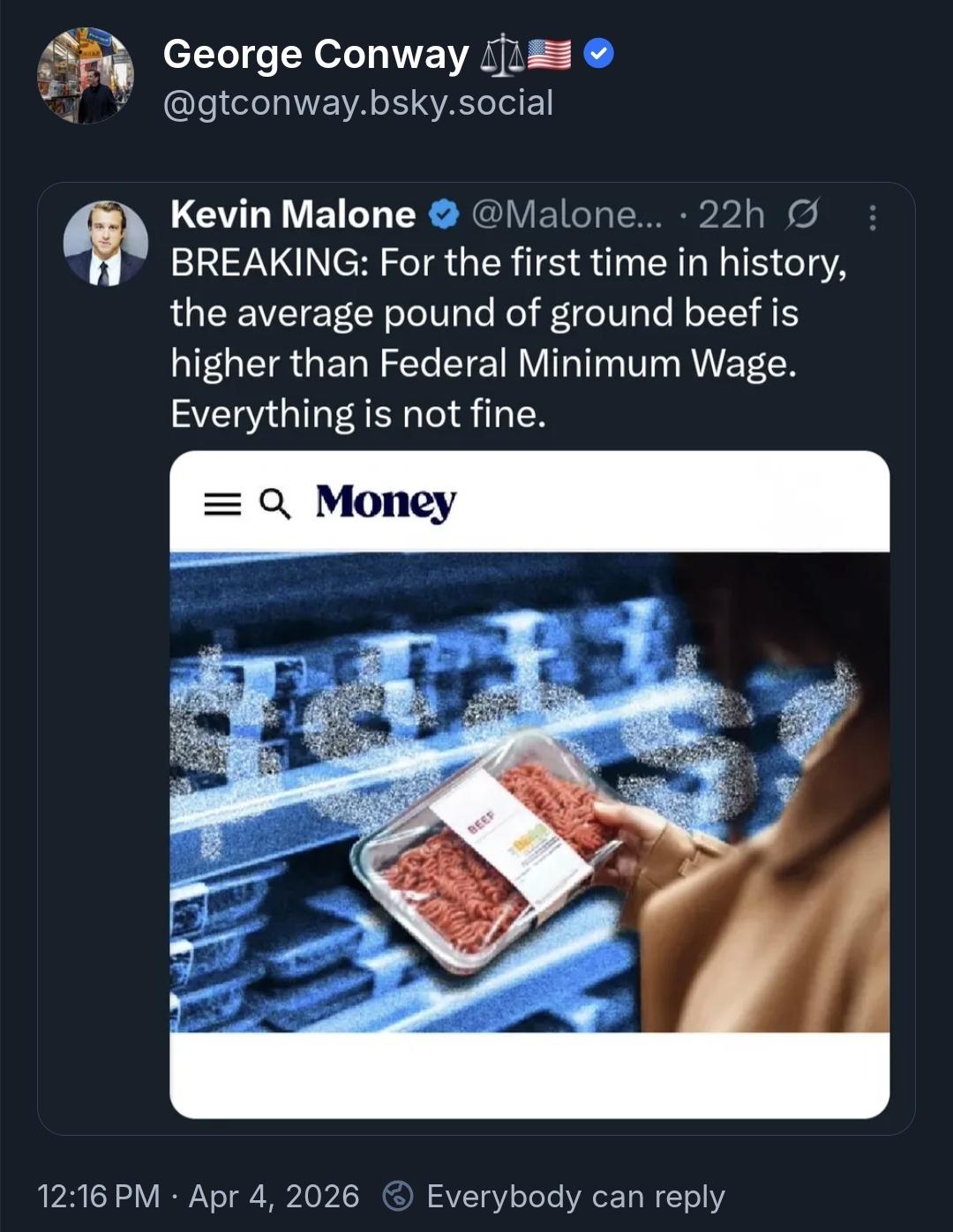
Task: Click the Money search magnifier icon
Action: coord(274,503)
